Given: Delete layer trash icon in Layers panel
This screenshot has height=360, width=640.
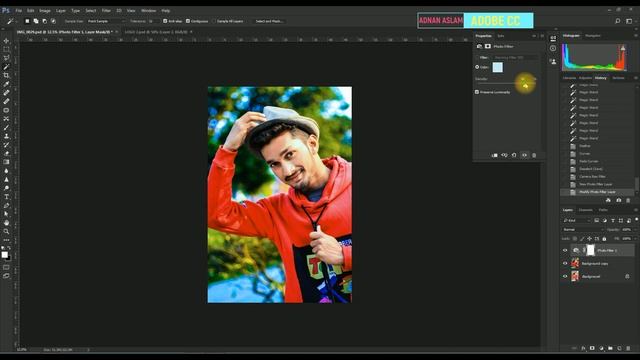Looking at the screenshot, I should [628, 348].
